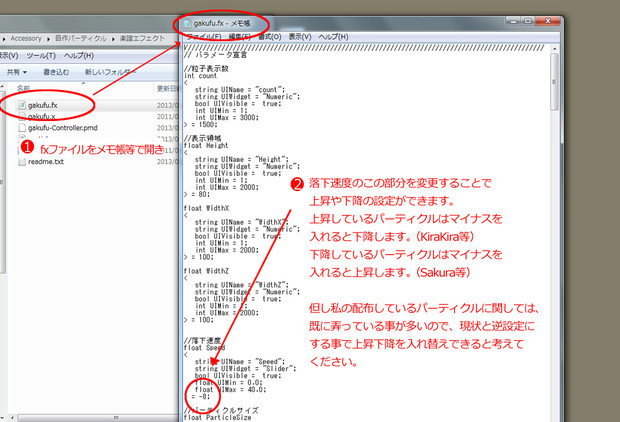Screen dimensions: 620x422
Task: Click the '//表示領域' comment line
Action: (202, 138)
